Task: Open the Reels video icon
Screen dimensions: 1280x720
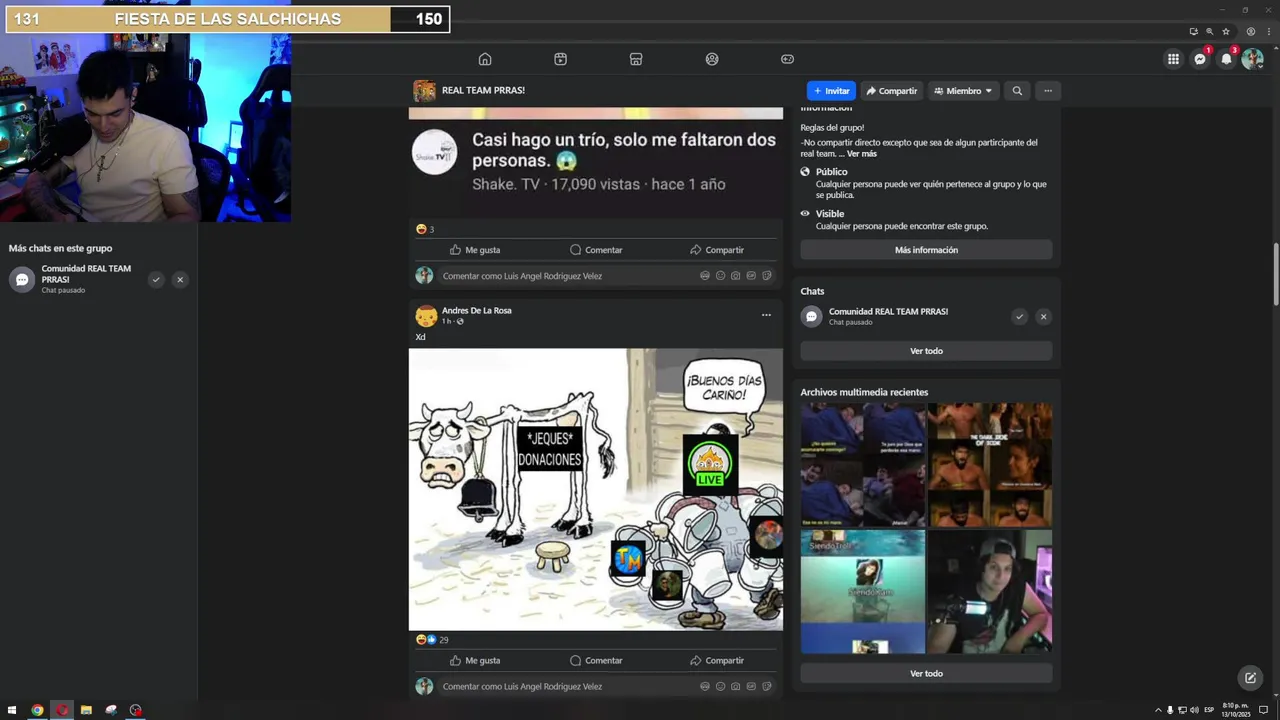Action: click(x=560, y=59)
